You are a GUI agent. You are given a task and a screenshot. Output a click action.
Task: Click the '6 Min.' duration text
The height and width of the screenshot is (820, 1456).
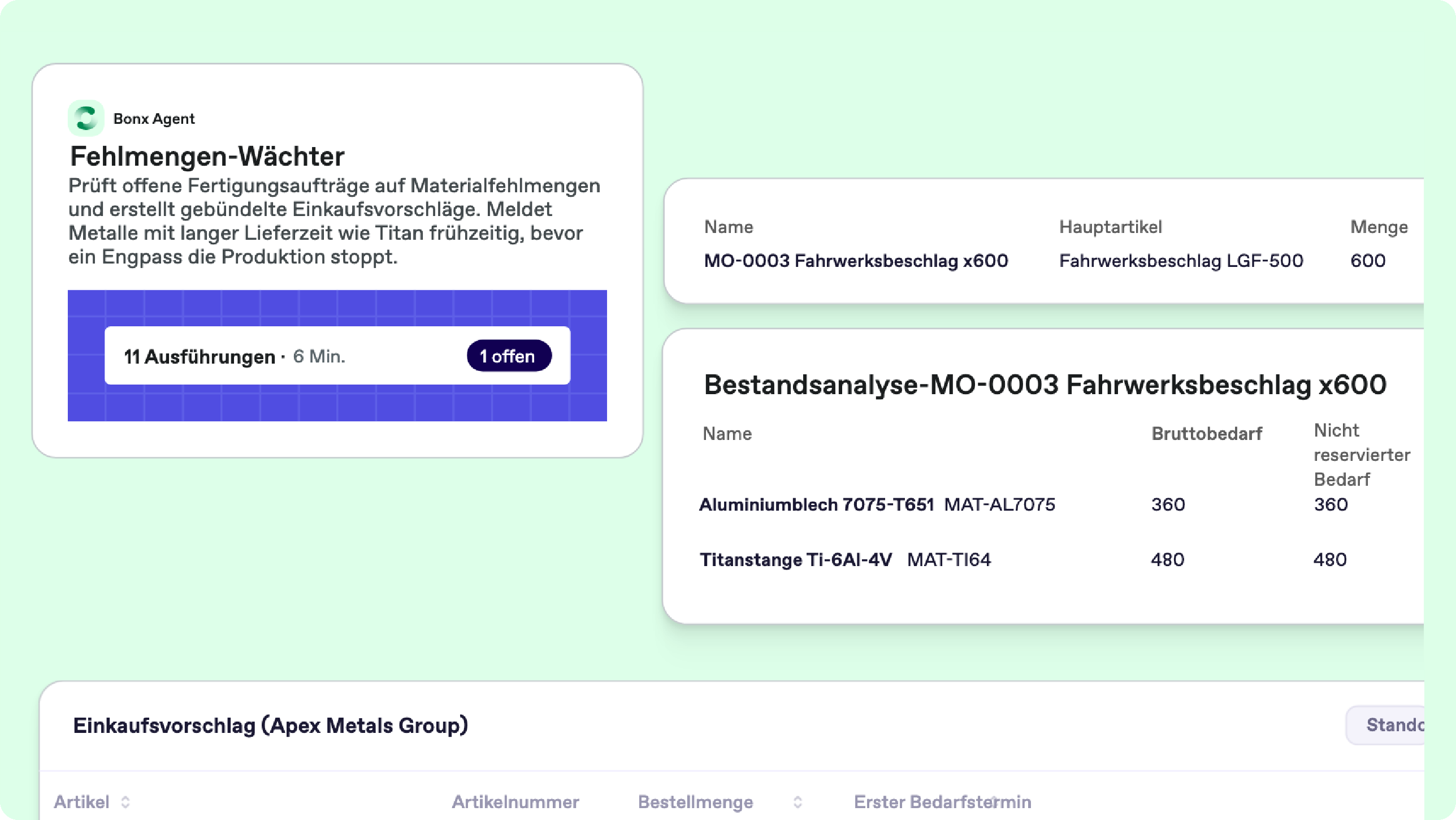click(x=319, y=356)
